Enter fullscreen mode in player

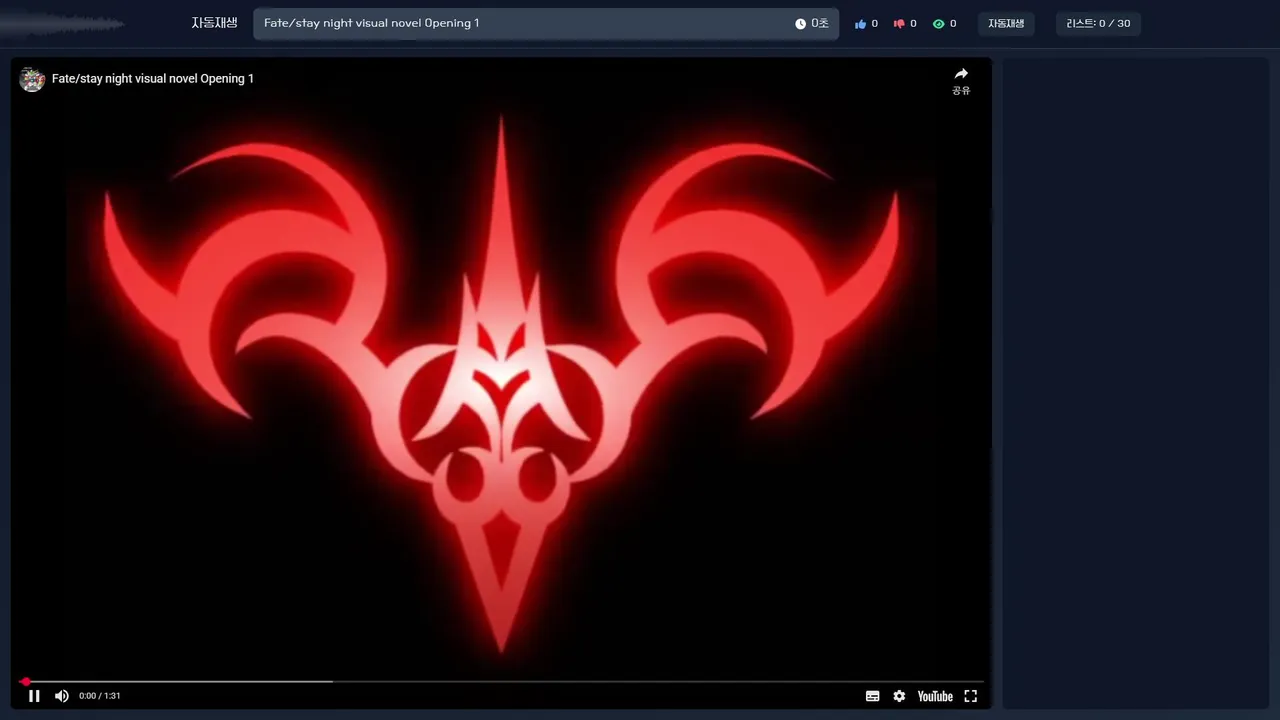pos(970,696)
